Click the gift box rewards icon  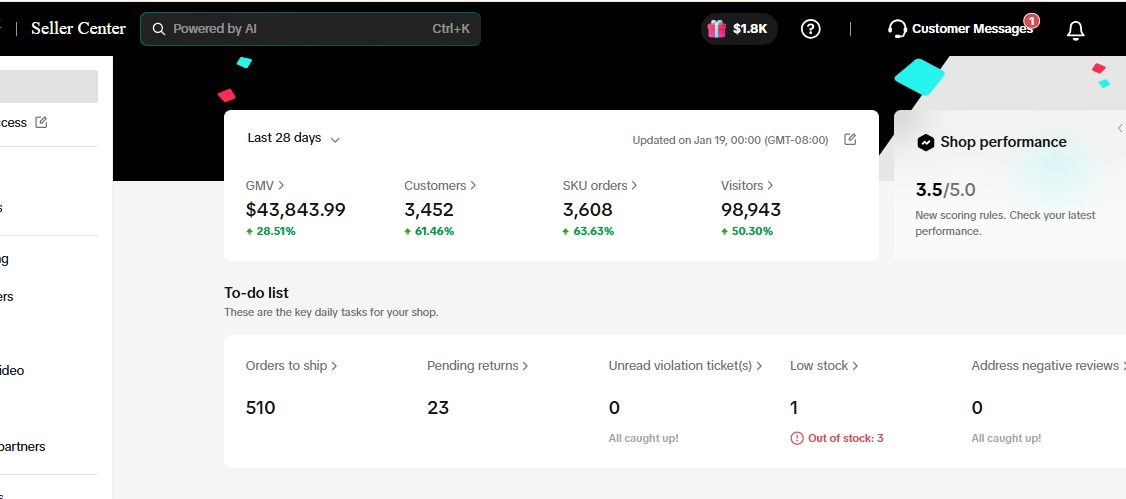point(716,29)
